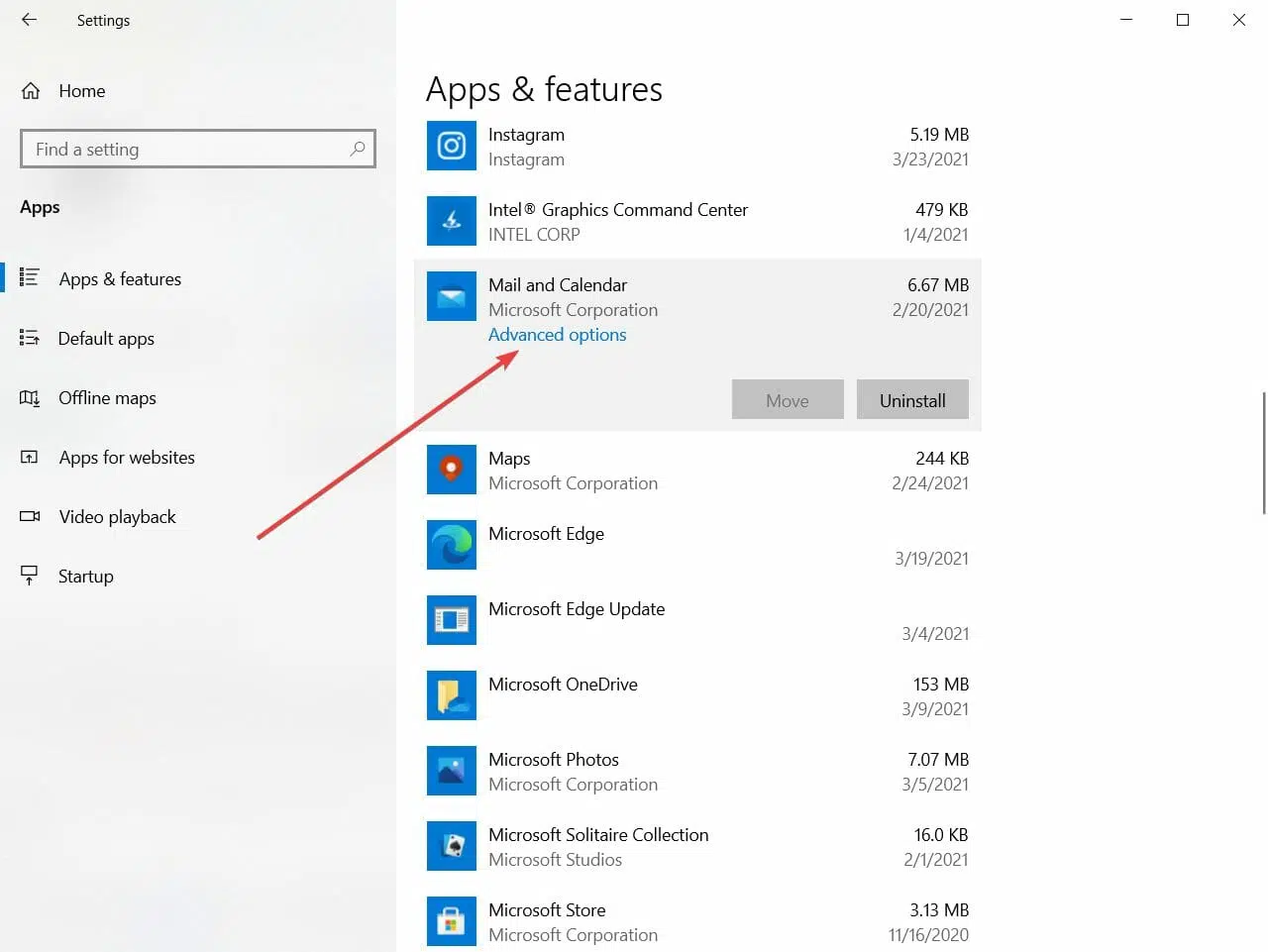The image size is (1268, 952).
Task: Select Intel Graphics Command Center entry
Action: click(x=697, y=221)
